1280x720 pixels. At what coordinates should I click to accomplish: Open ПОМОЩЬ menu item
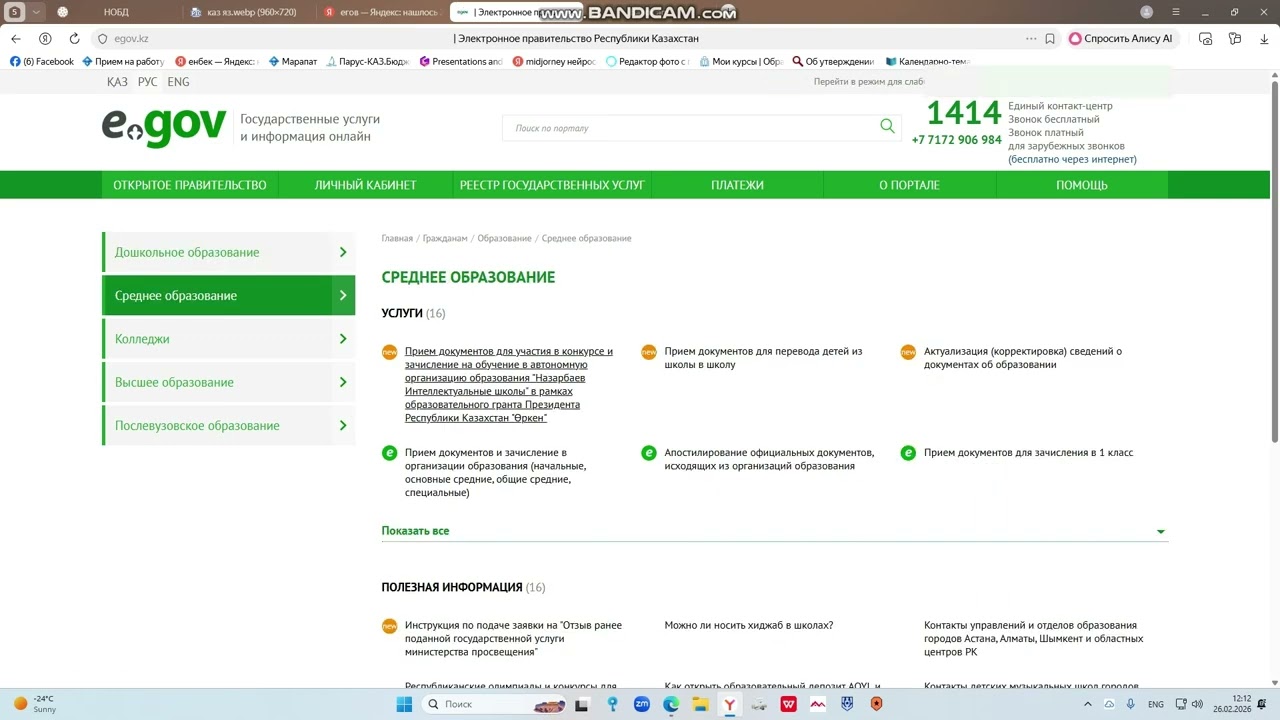coord(1082,185)
